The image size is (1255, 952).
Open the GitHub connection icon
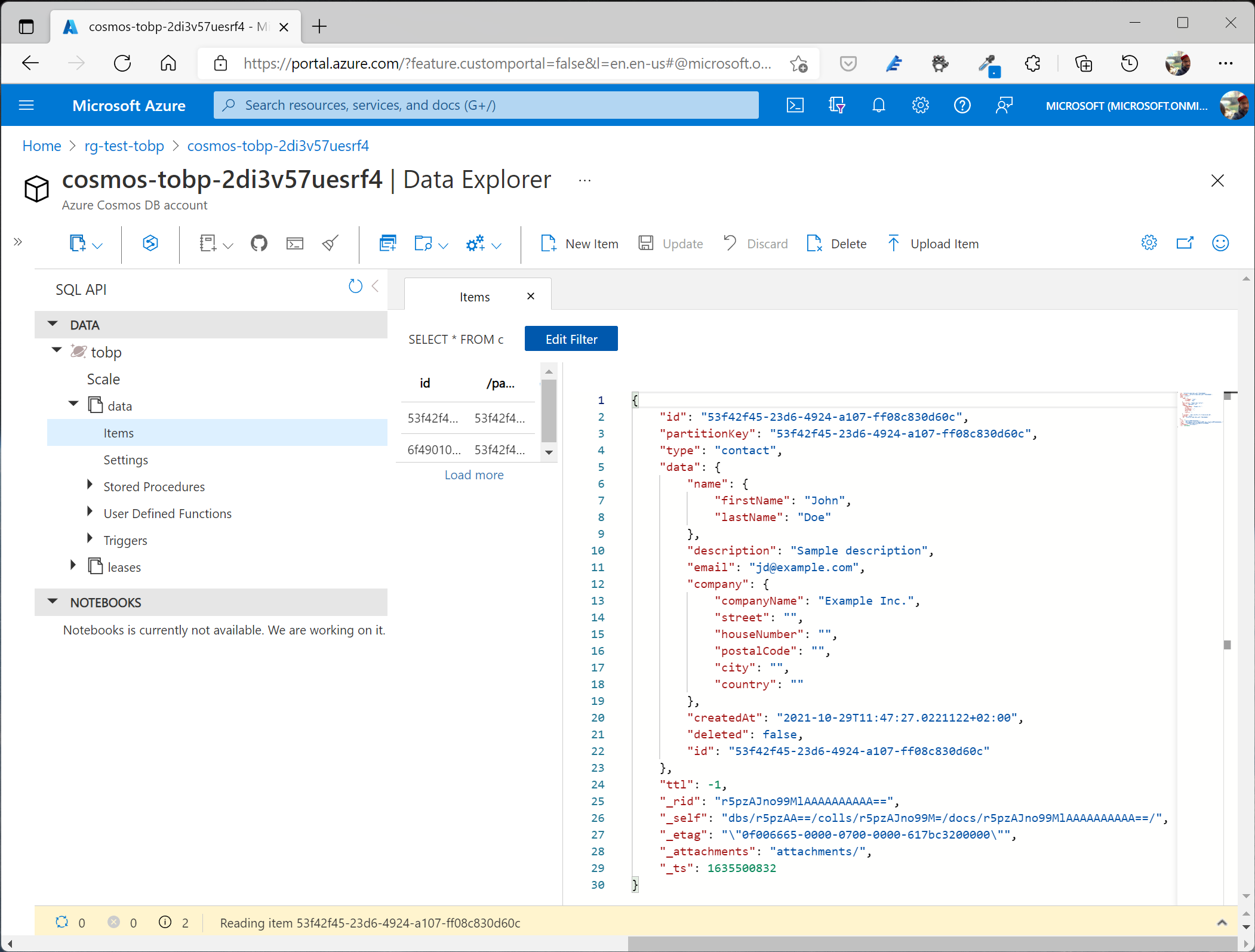pyautogui.click(x=259, y=244)
